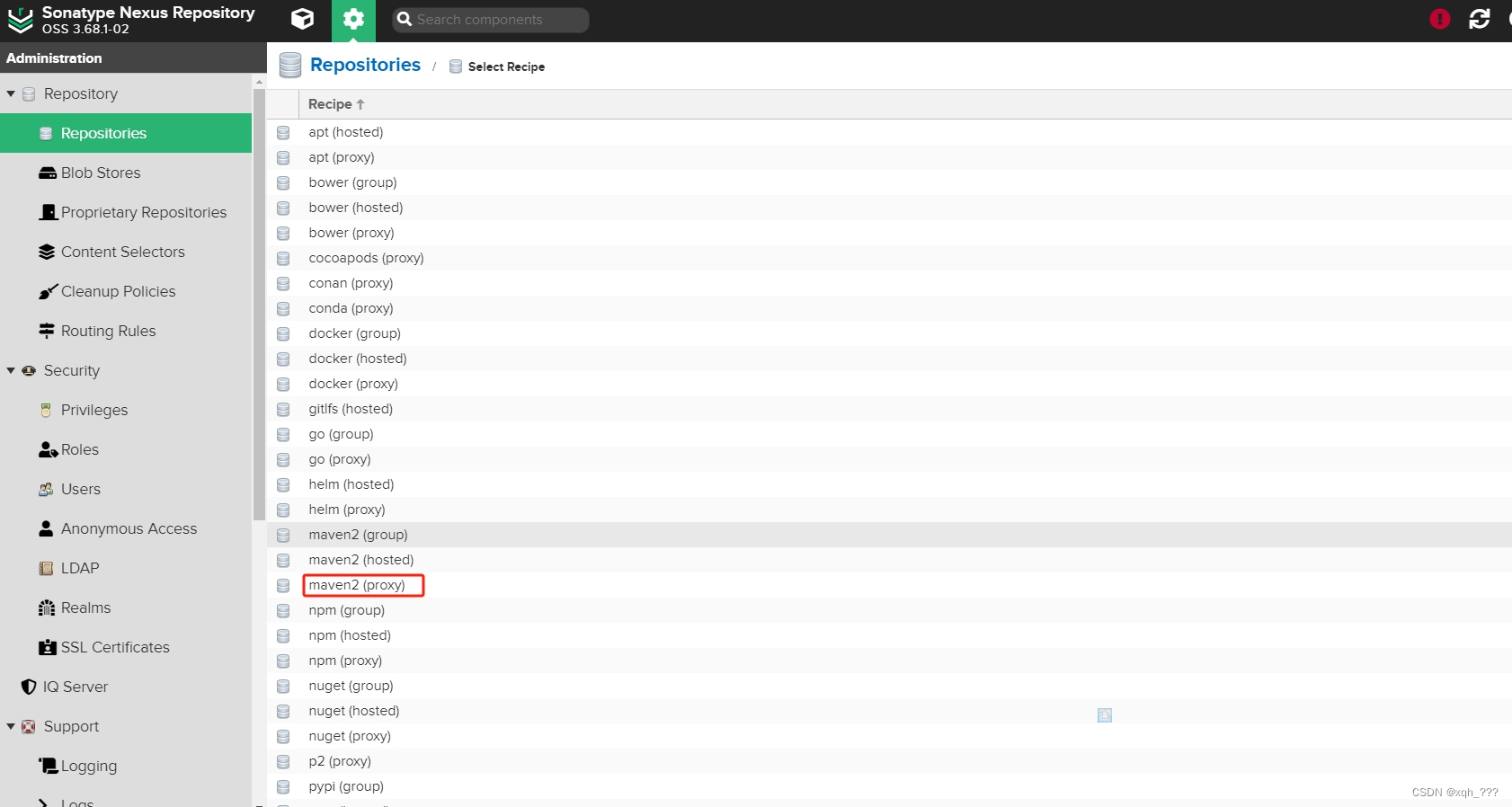1512x807 pixels.
Task: Click the SSL Certificates badge icon
Action: tap(48, 647)
